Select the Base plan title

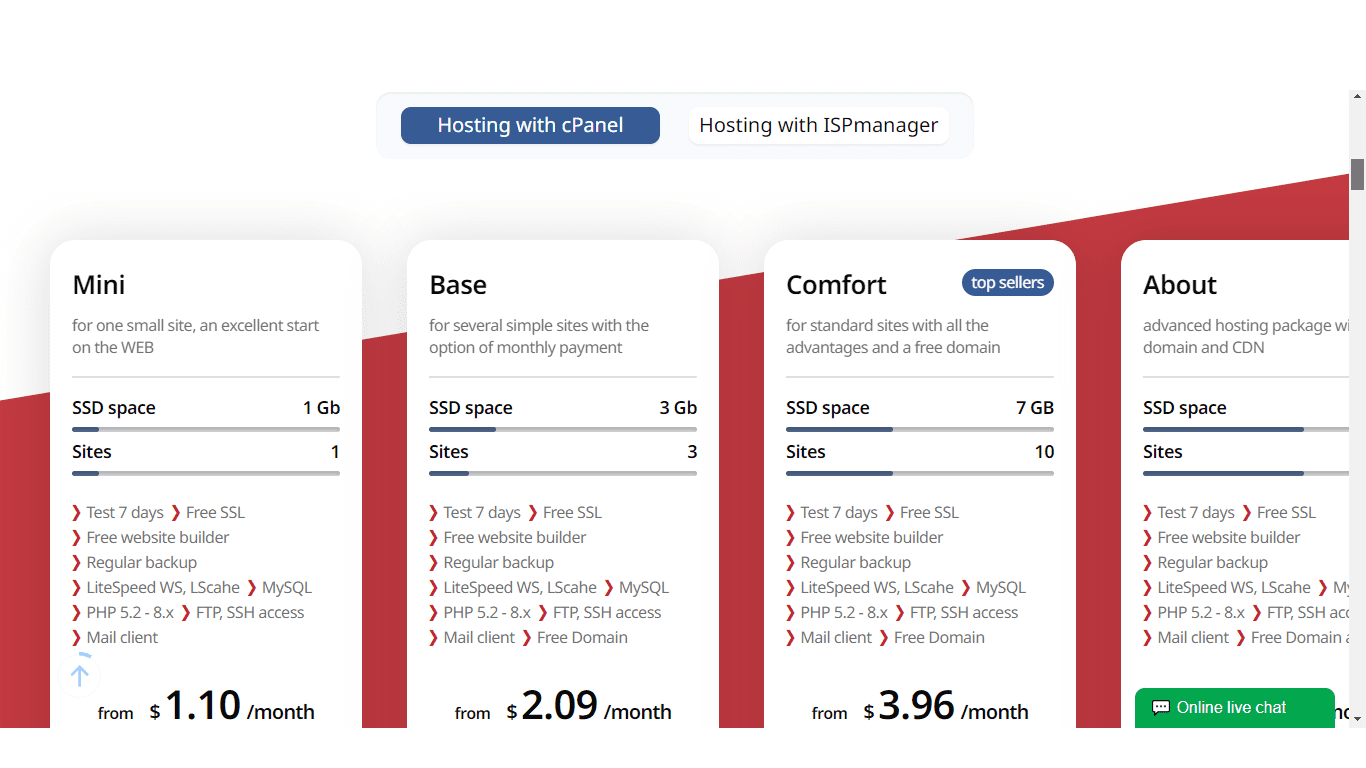click(458, 285)
